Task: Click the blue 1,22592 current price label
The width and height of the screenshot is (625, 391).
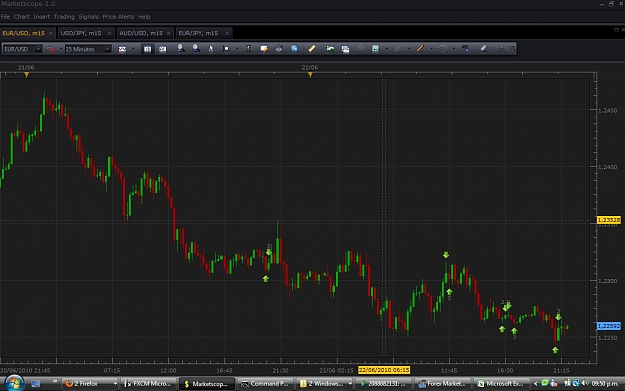Action: click(609, 326)
